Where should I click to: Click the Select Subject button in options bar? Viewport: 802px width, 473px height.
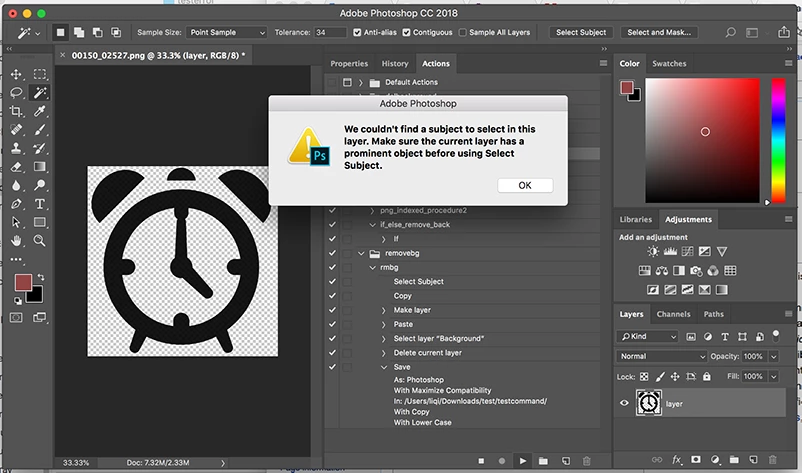click(x=581, y=32)
